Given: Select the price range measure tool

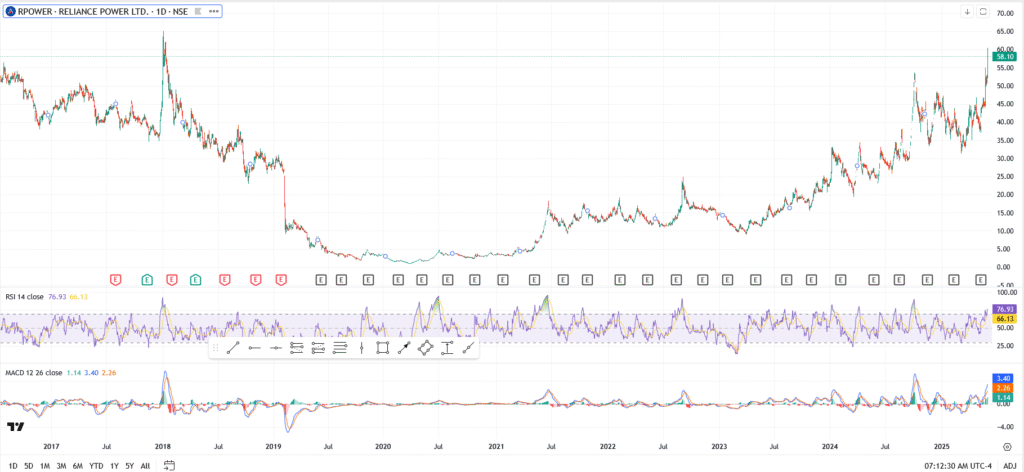Looking at the screenshot, I should [x=446, y=348].
